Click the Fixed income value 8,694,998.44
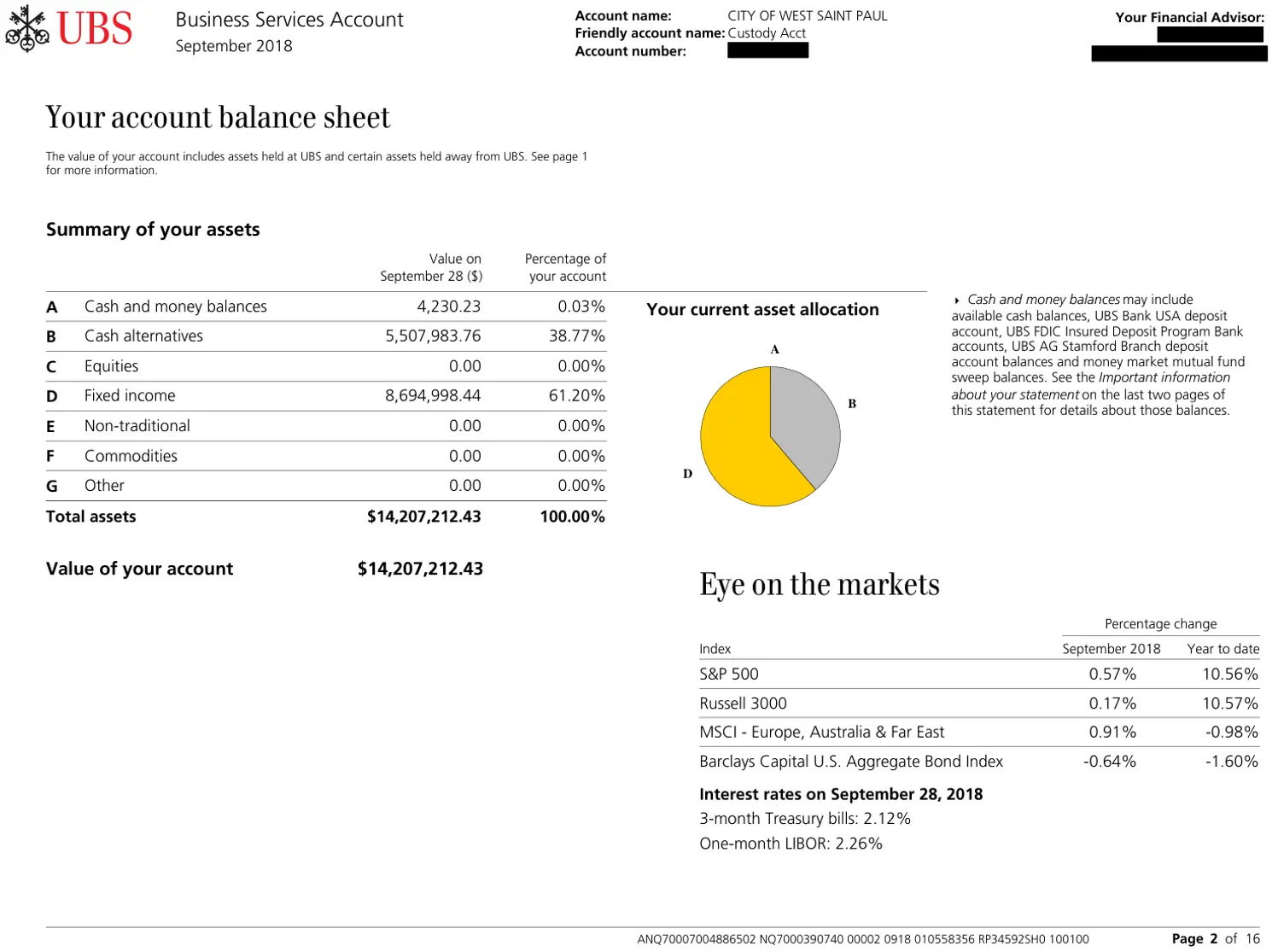 point(433,396)
